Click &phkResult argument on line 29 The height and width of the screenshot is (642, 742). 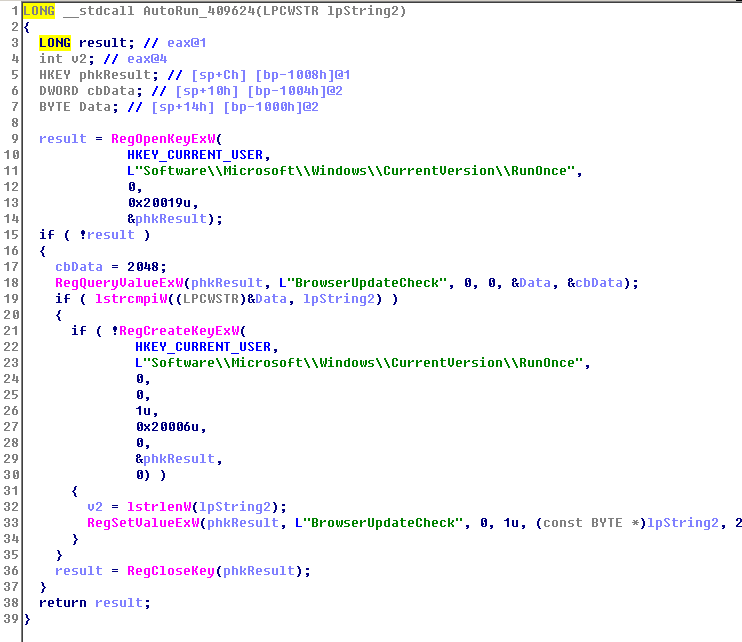tap(175, 459)
